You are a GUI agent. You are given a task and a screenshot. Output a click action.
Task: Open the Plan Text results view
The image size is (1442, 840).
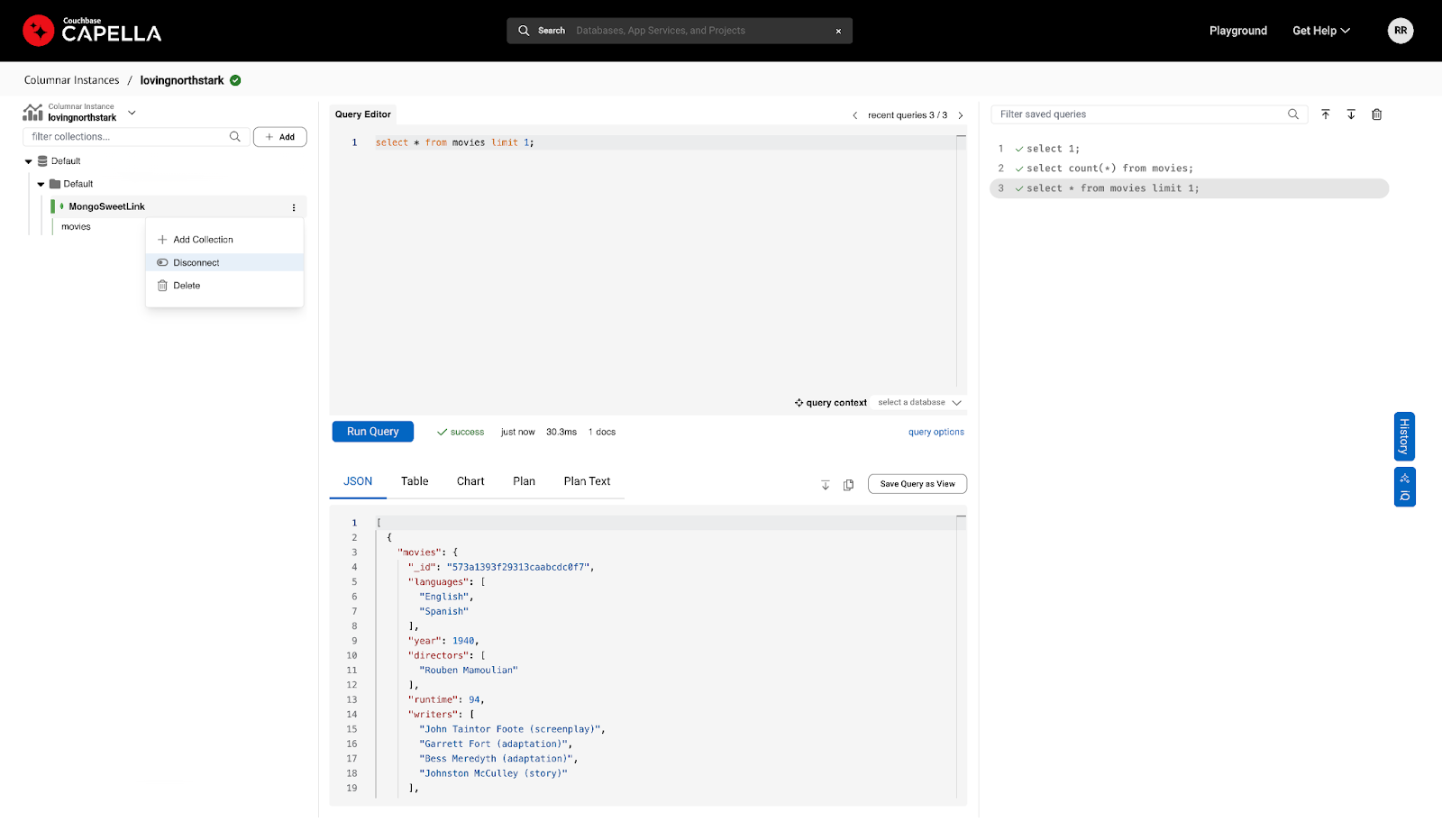pyautogui.click(x=587, y=481)
